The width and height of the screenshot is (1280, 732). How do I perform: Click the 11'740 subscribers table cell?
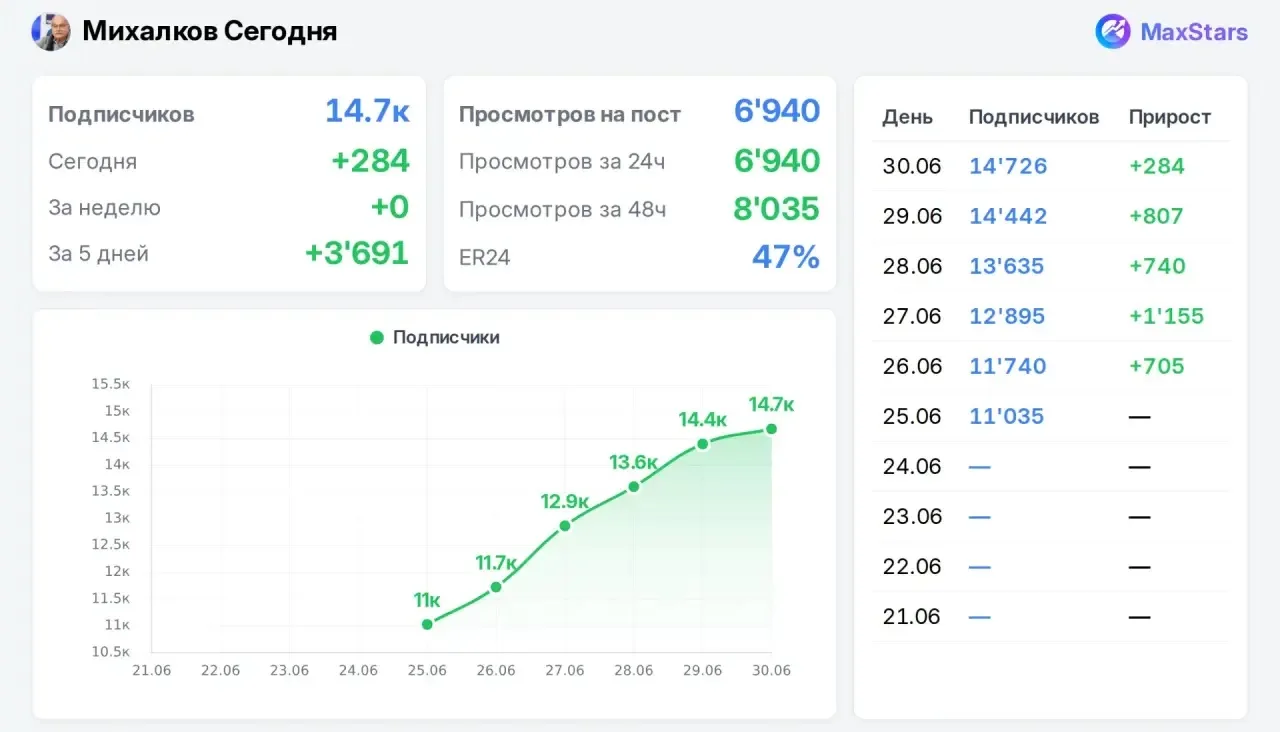(x=1008, y=366)
